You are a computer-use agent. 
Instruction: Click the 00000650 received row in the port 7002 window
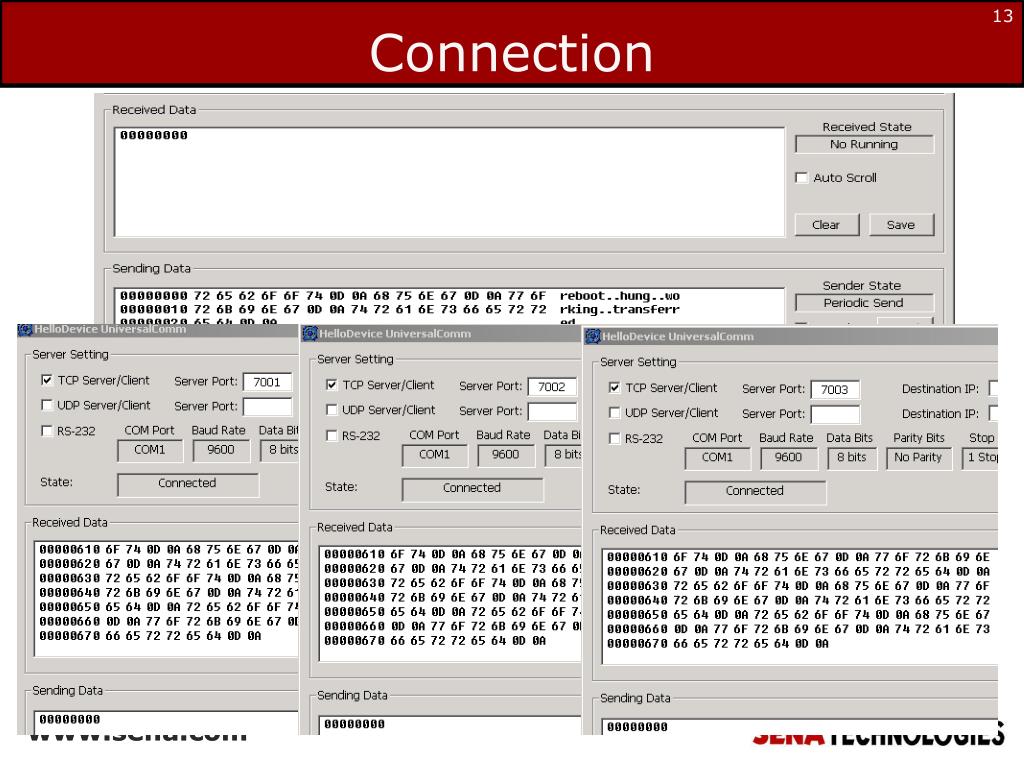[x=453, y=612]
